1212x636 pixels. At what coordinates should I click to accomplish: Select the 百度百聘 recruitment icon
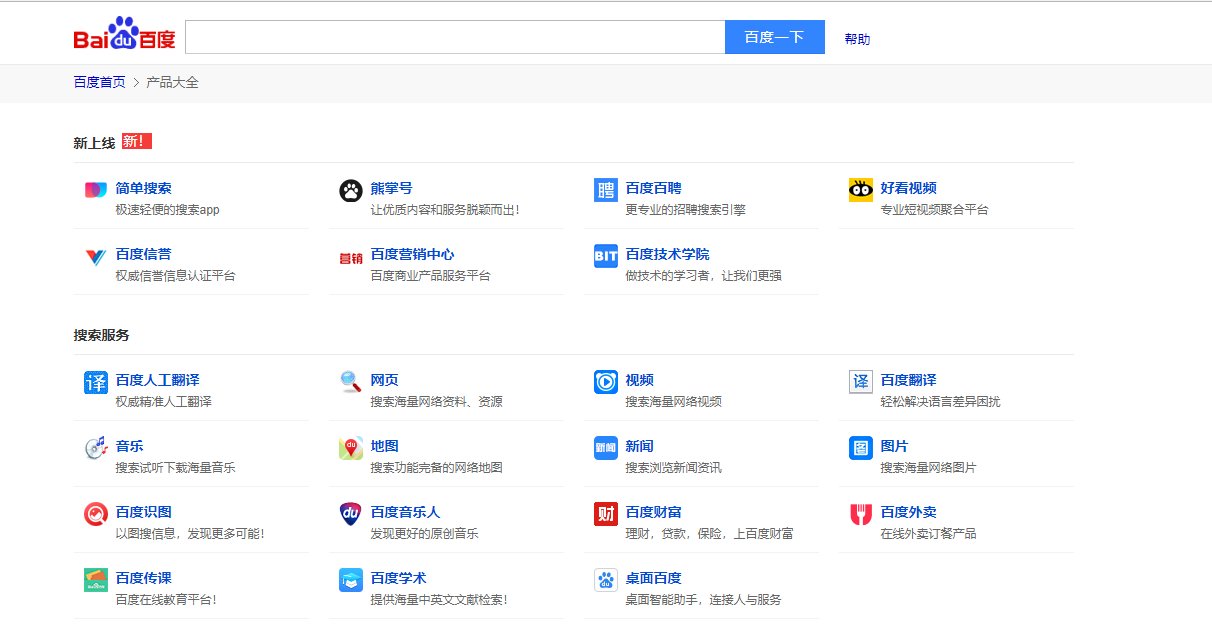[605, 190]
